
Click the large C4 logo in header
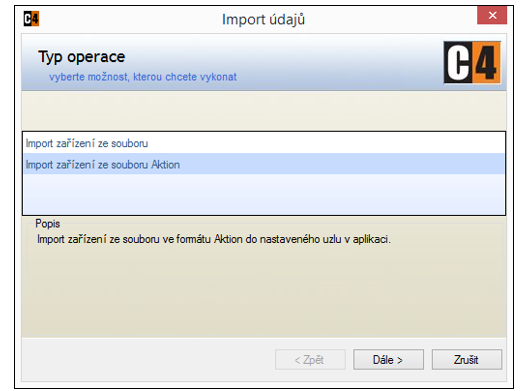point(472,62)
